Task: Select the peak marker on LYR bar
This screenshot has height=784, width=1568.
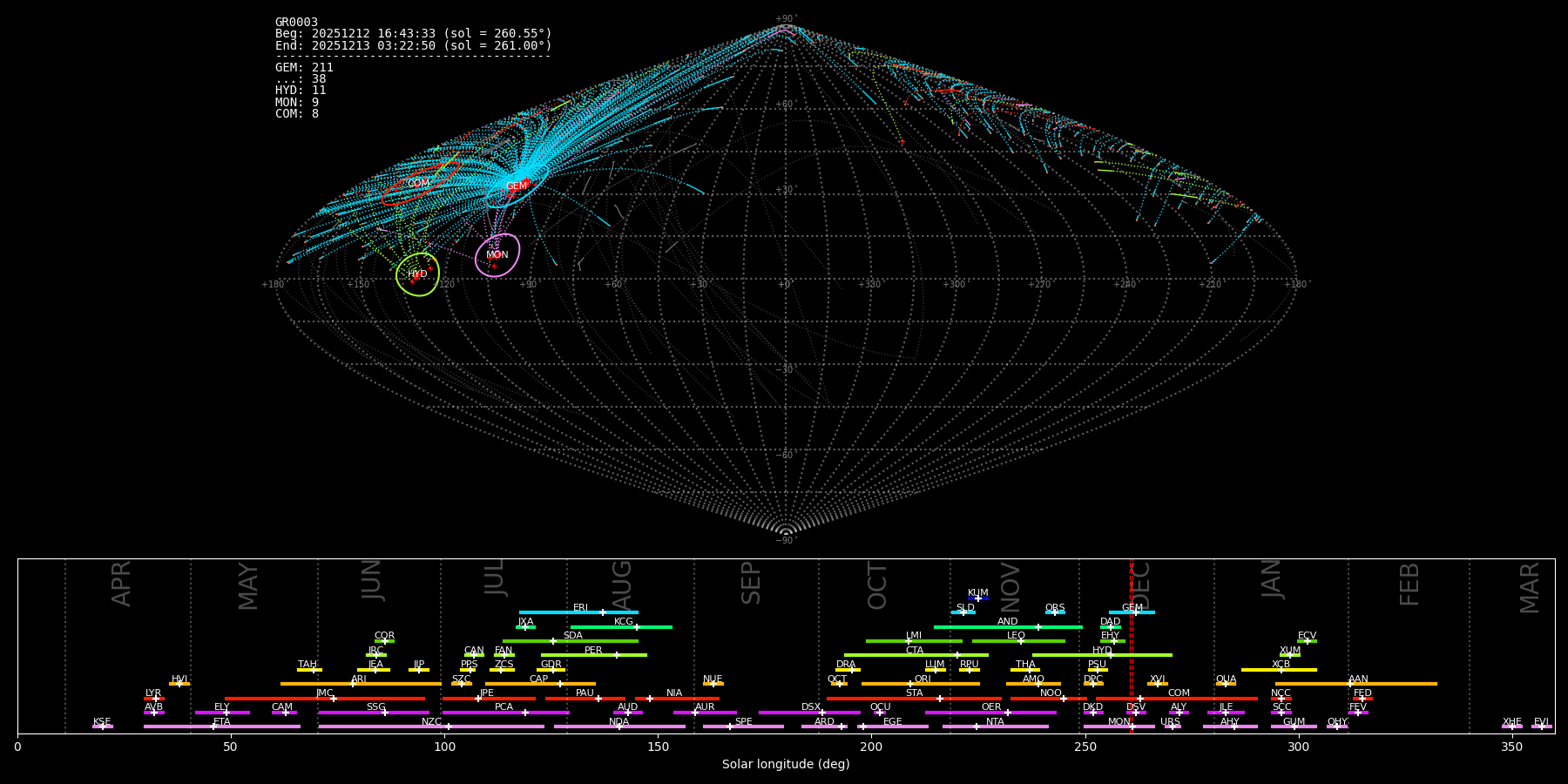Action: pos(156,699)
